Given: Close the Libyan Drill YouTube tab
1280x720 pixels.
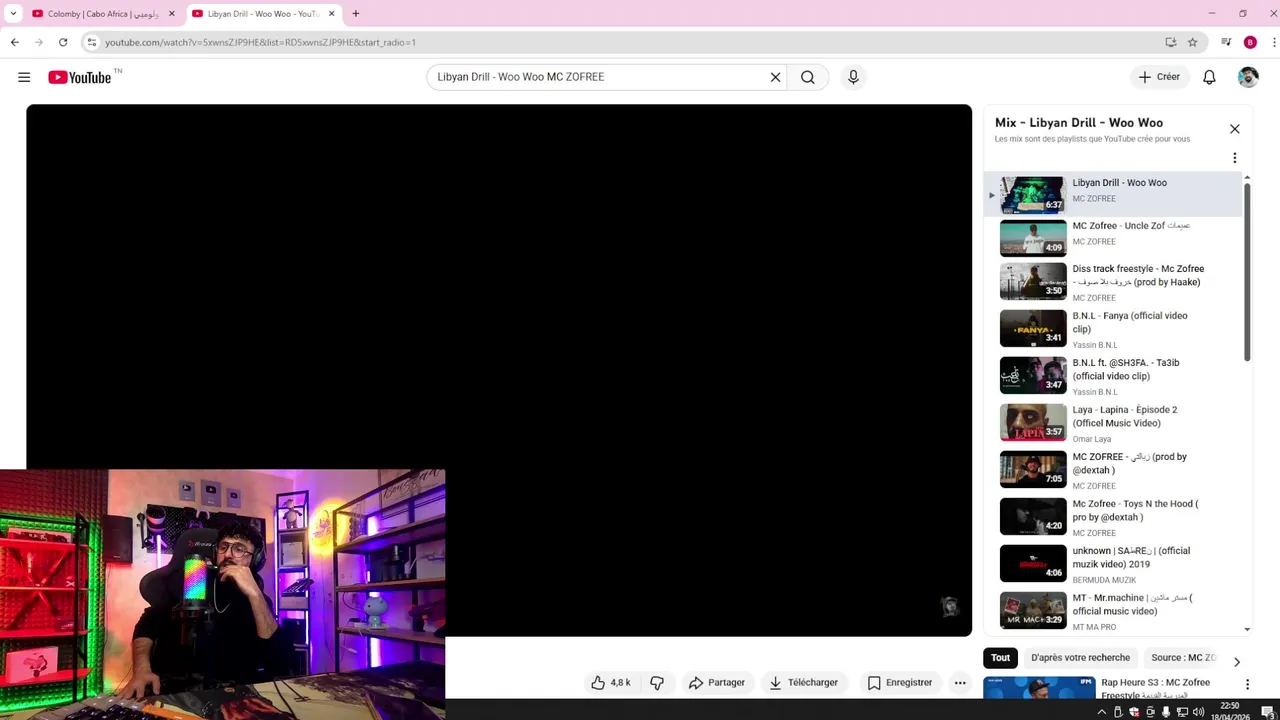Looking at the screenshot, I should (x=332, y=14).
